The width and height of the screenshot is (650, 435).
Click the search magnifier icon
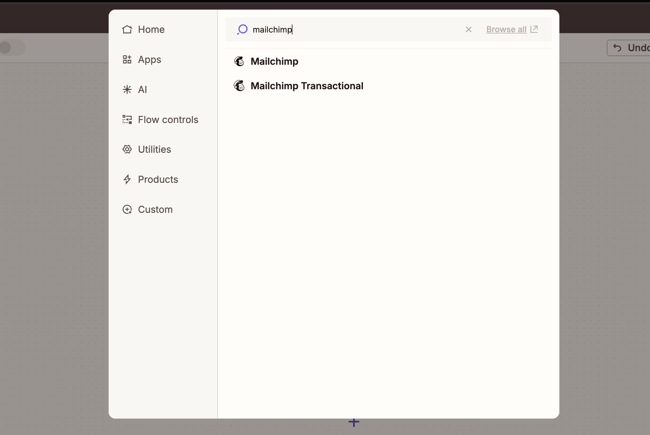[242, 30]
